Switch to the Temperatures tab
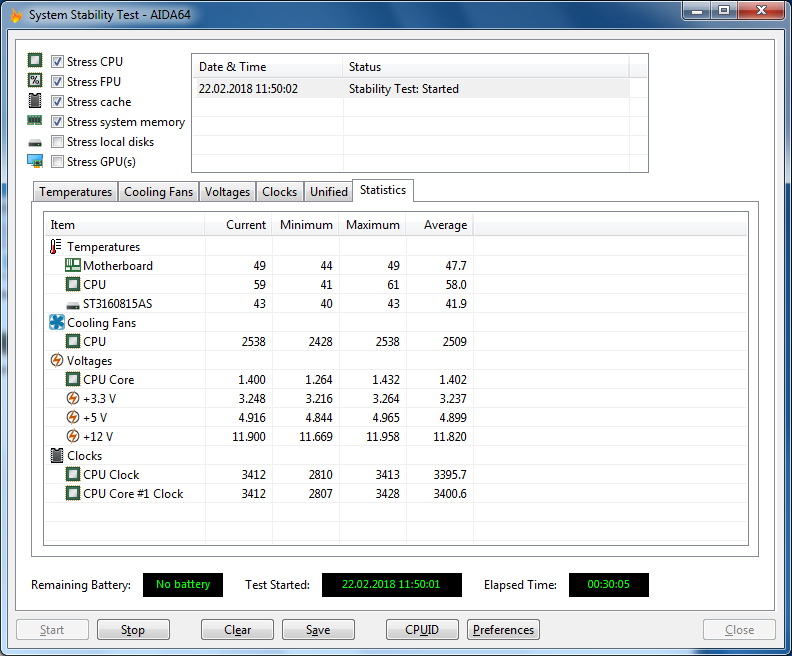This screenshot has height=656, width=792. (x=76, y=192)
